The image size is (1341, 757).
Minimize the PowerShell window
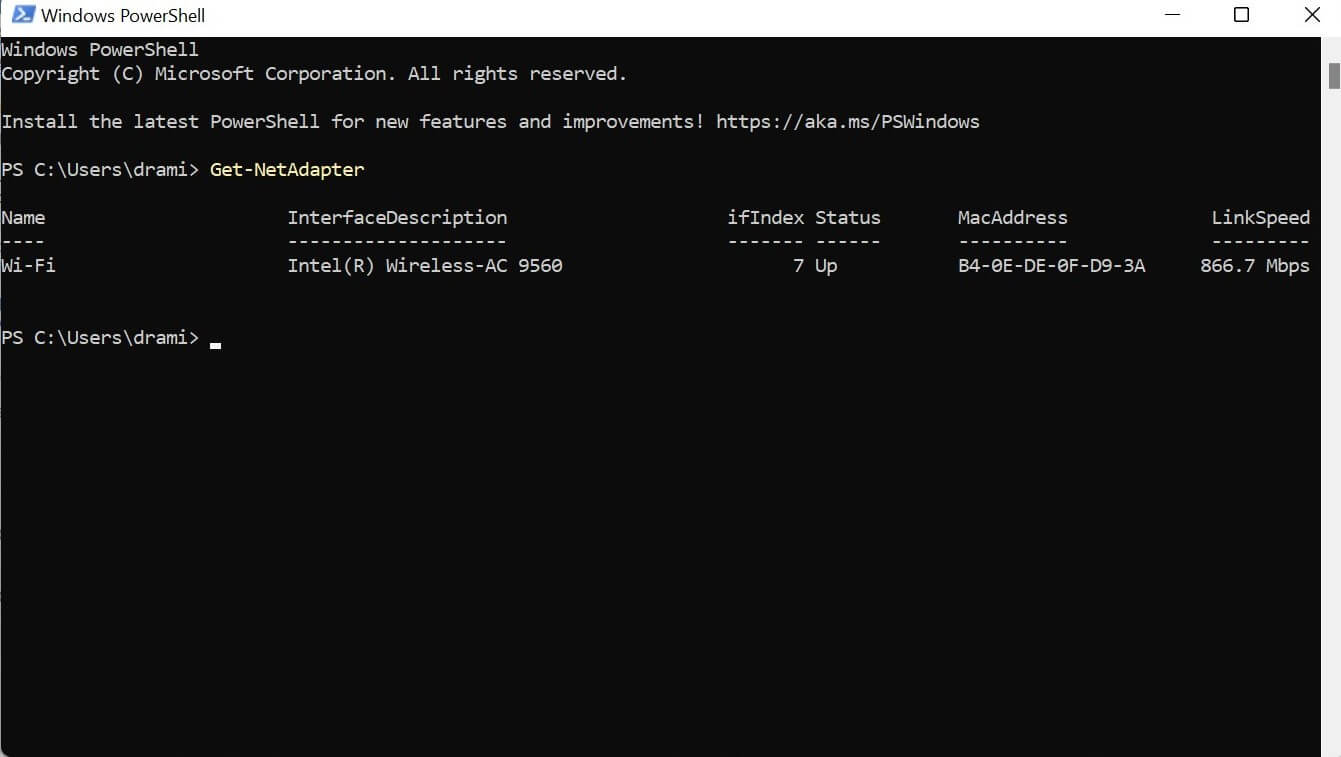pyautogui.click(x=1171, y=15)
